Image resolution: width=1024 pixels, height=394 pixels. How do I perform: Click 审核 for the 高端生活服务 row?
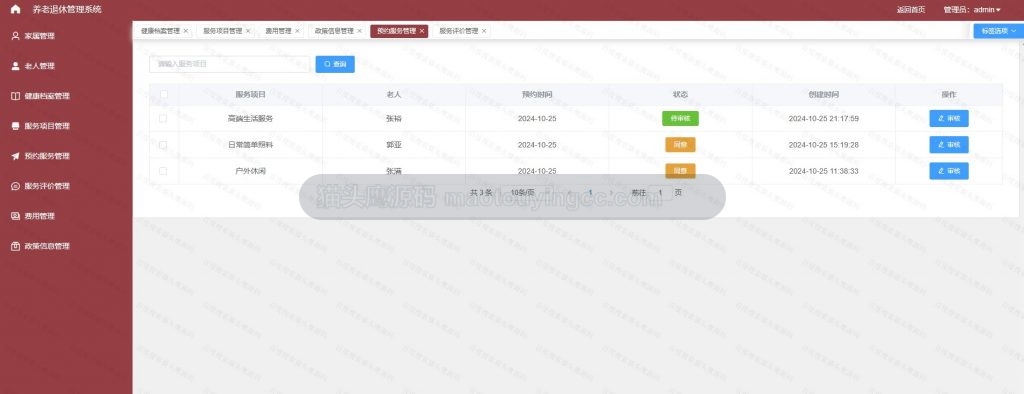(x=949, y=118)
